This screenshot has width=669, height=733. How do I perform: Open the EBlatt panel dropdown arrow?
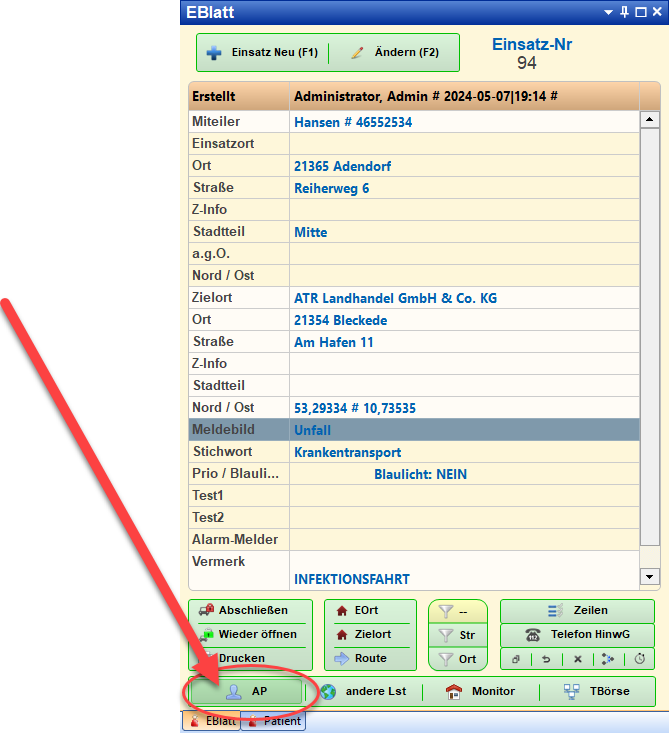click(608, 12)
